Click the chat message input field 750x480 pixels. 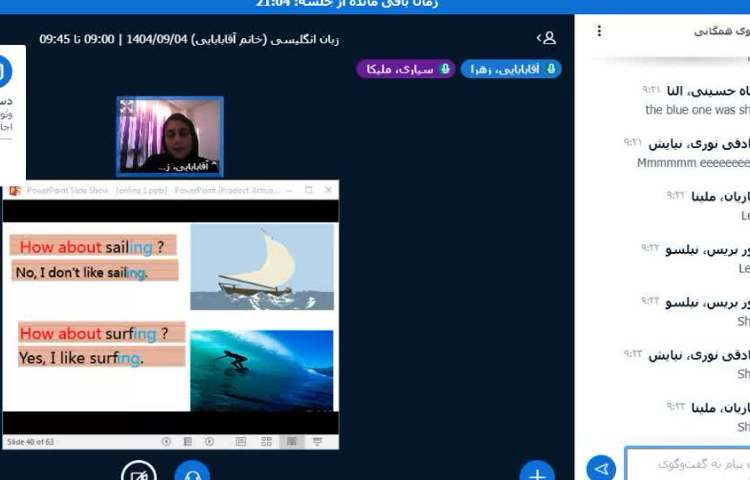[688, 464]
